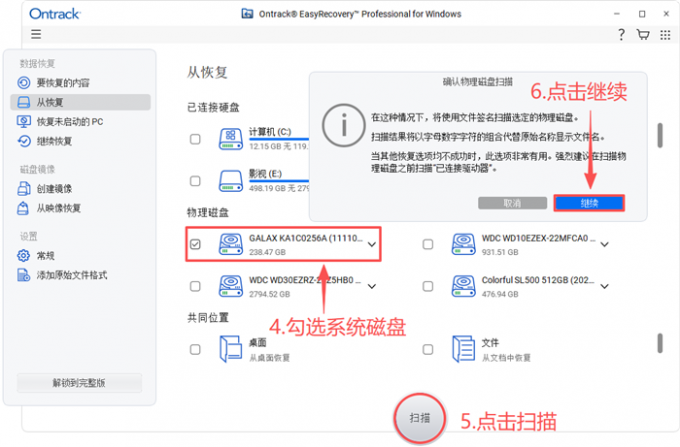Expand the WDC WD30EZRZ disk chevron

[x=372, y=287]
